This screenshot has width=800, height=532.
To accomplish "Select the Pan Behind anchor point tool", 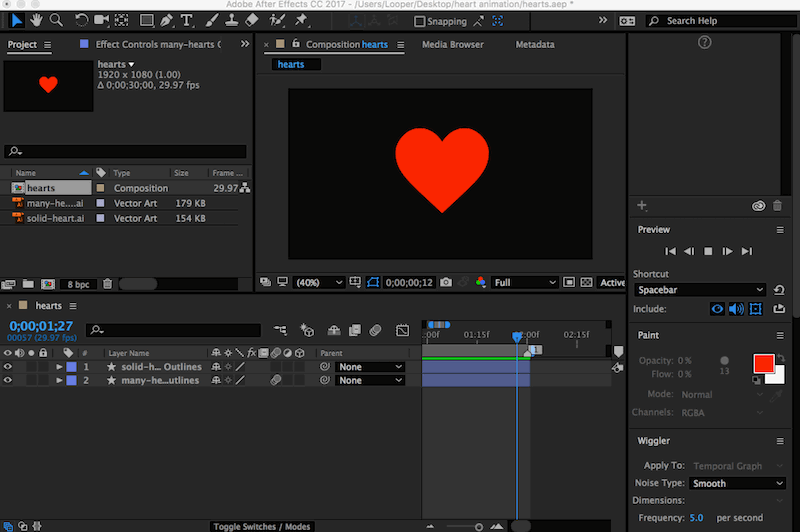I will tap(121, 20).
